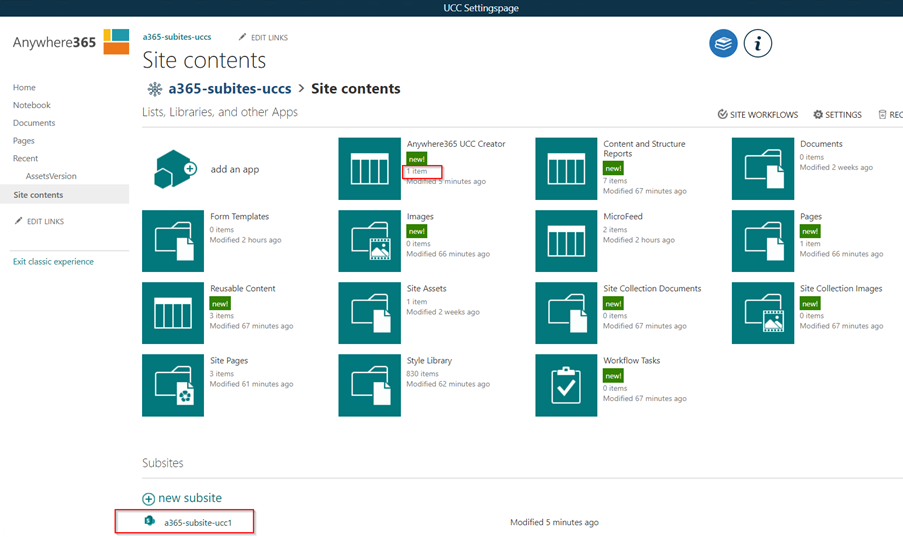Open Site Workflows

pos(758,115)
